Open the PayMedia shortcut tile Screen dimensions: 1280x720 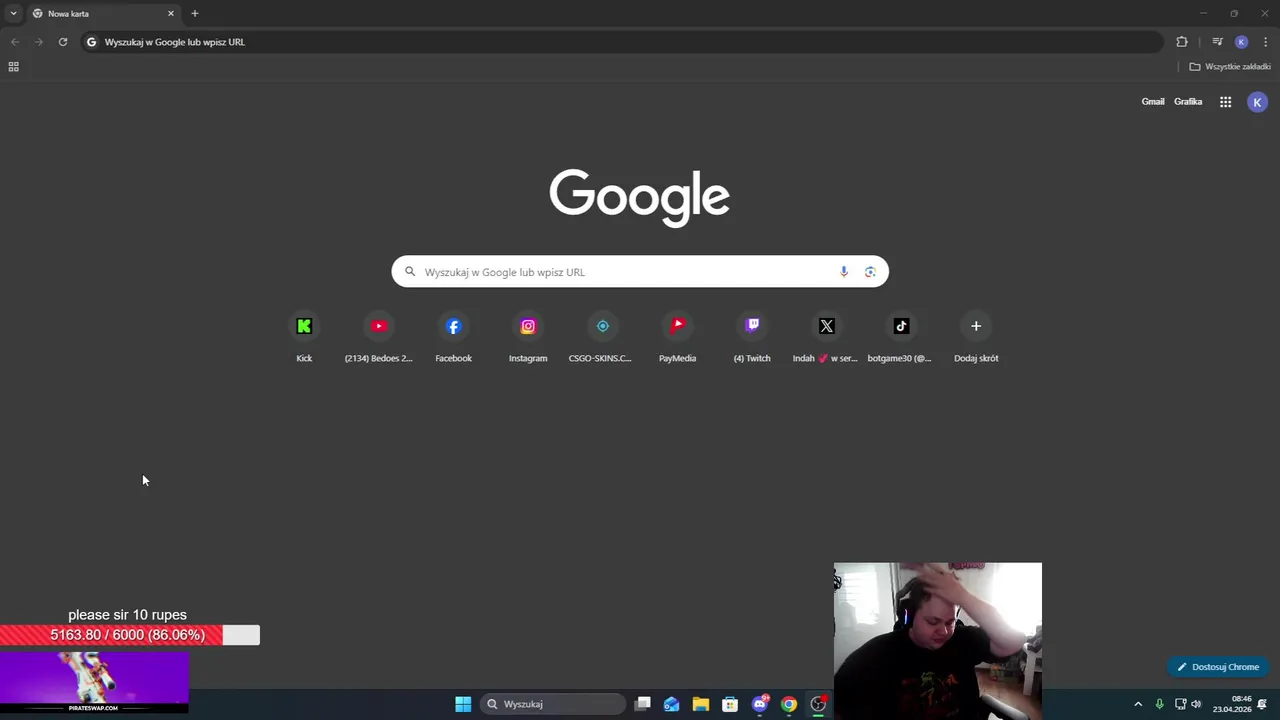[x=677, y=337]
